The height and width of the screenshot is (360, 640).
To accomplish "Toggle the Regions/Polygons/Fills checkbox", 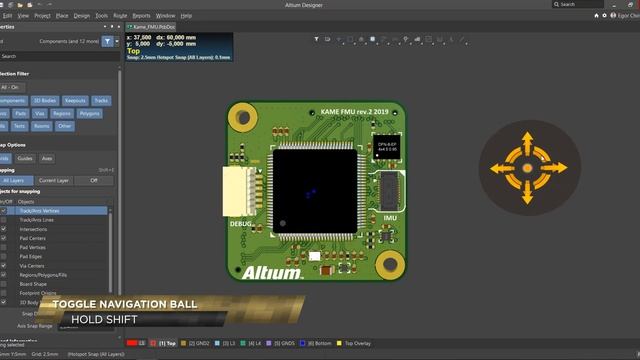I will click(3, 275).
